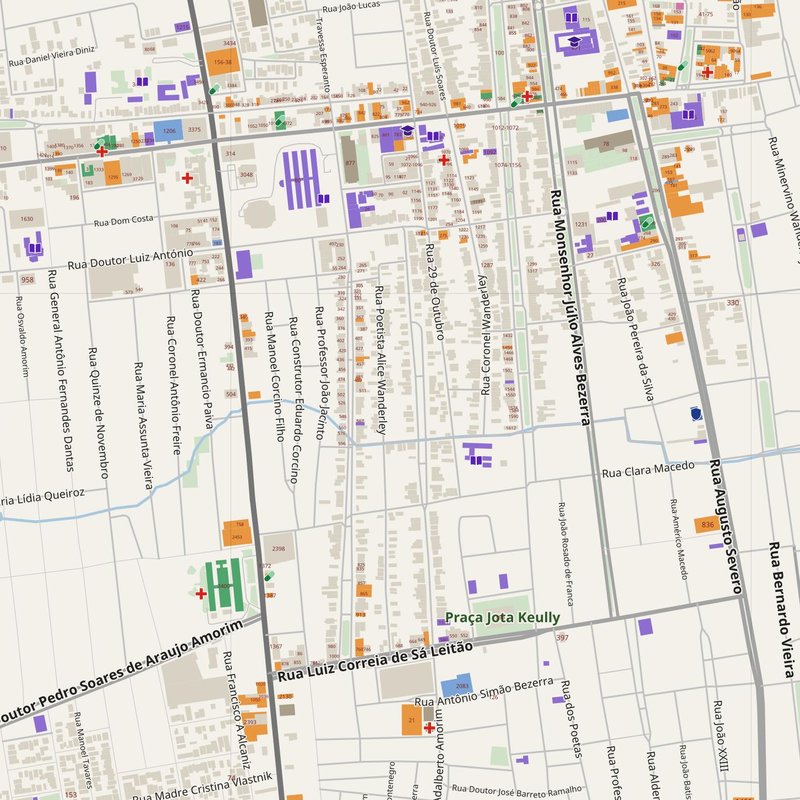800x800 pixels.
Task: Click the Rua Osvaldo Amorim label
Action: (22, 336)
